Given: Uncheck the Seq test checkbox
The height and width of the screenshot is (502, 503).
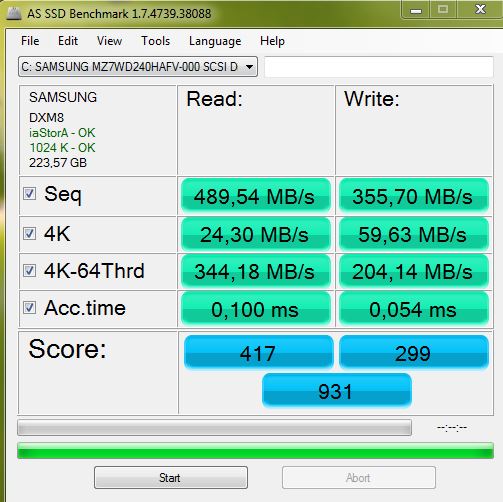Looking at the screenshot, I should 29,193.
